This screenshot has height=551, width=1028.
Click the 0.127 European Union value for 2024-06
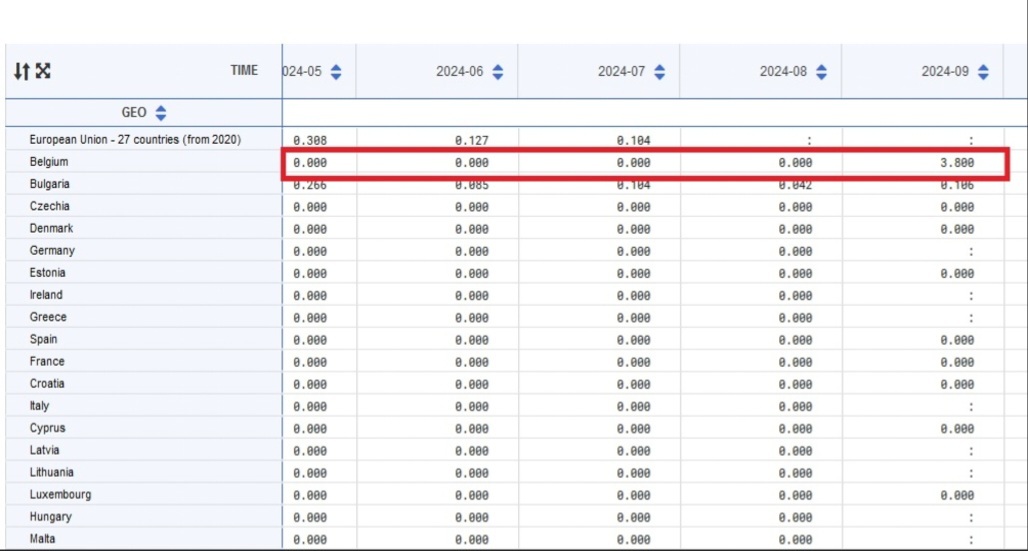(472, 141)
